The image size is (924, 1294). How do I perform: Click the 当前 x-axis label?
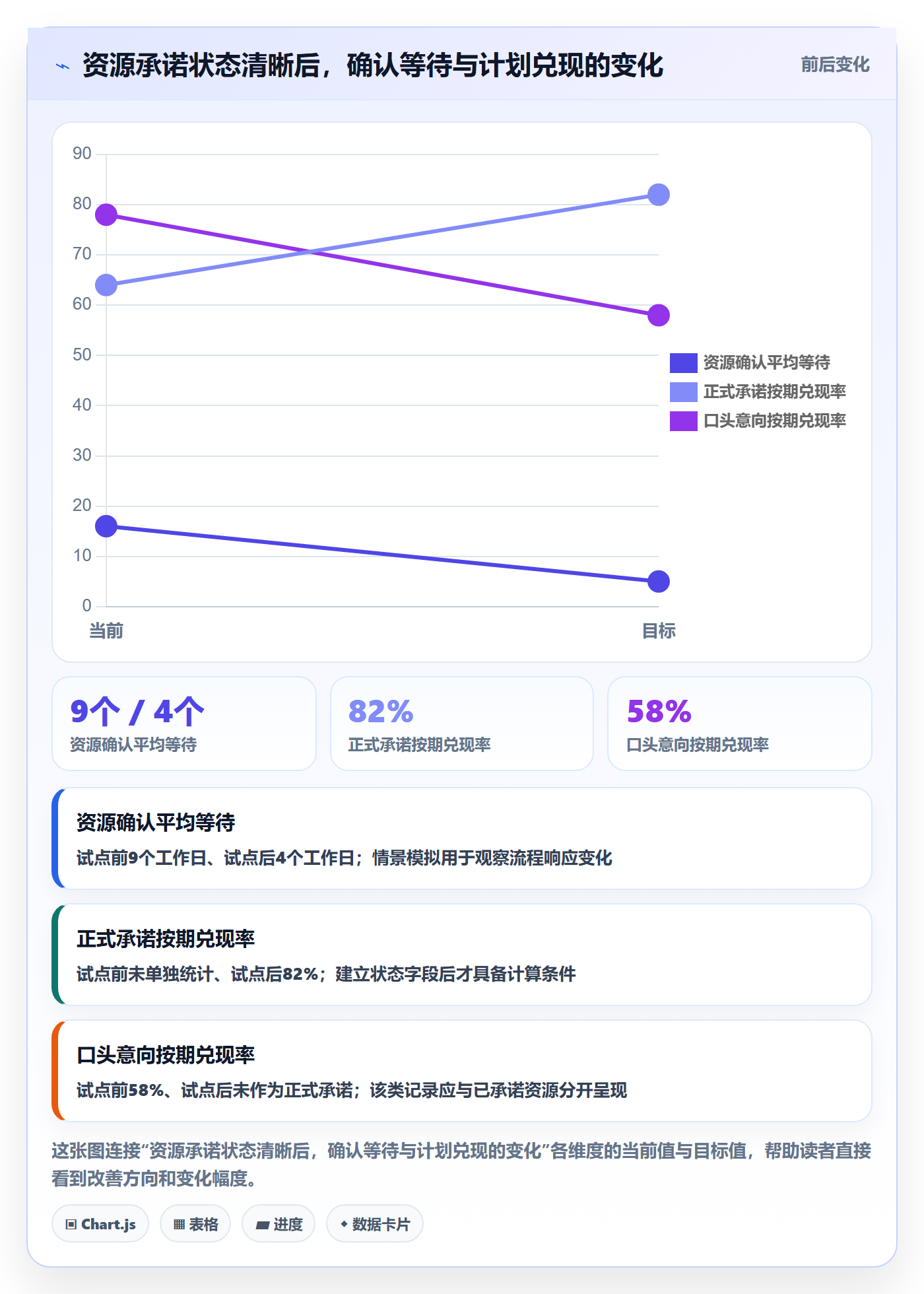(x=106, y=631)
